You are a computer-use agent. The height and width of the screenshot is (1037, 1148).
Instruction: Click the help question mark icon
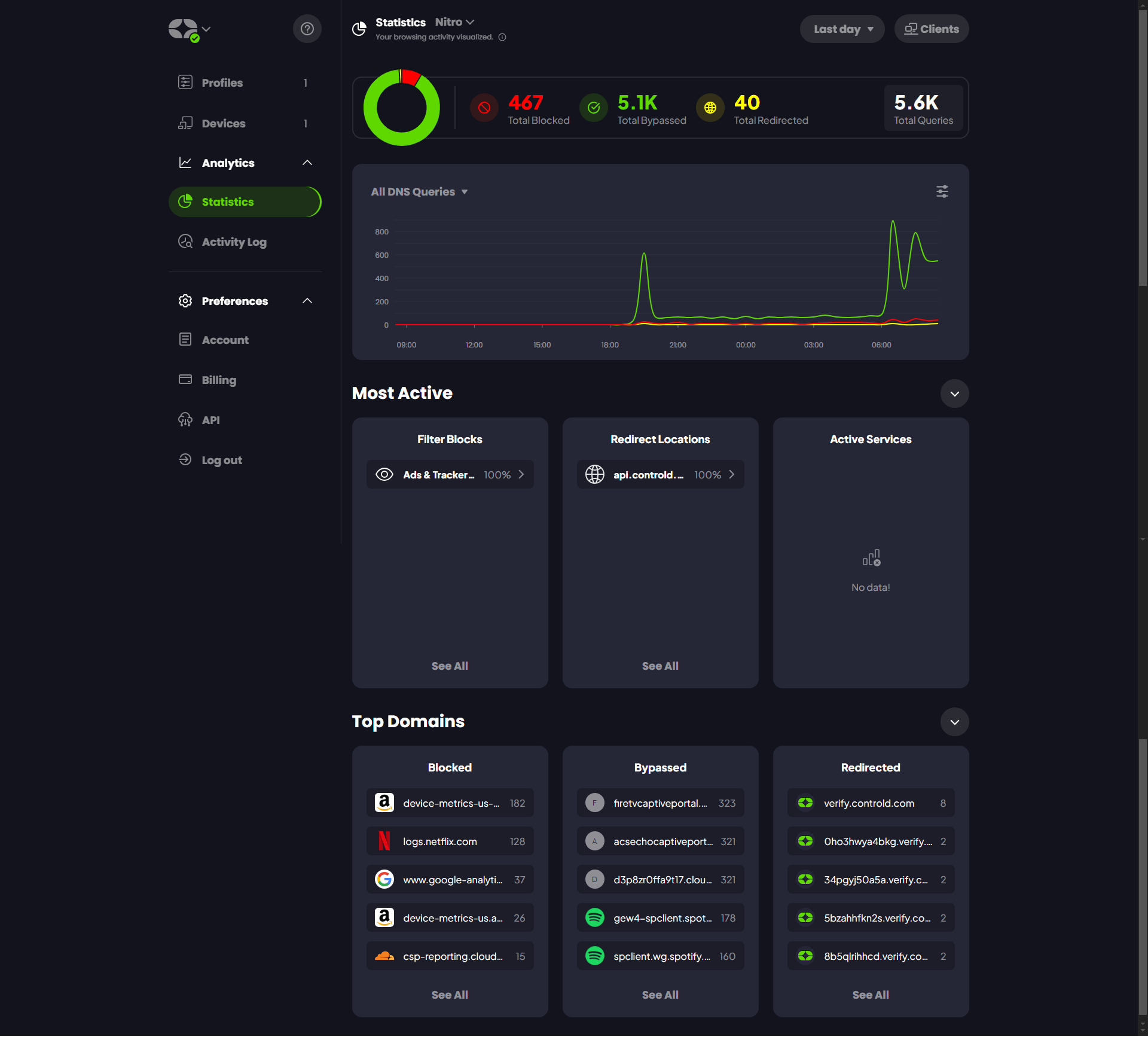click(307, 29)
